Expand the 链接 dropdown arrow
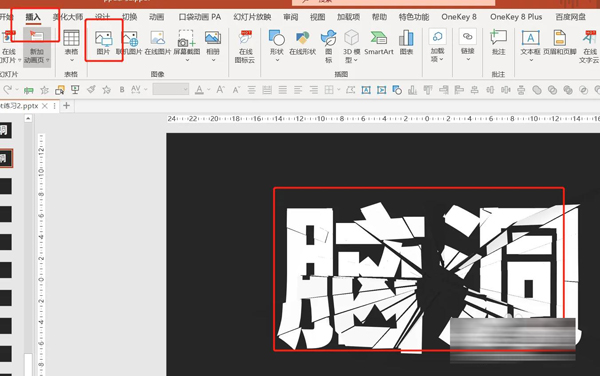 point(468,59)
